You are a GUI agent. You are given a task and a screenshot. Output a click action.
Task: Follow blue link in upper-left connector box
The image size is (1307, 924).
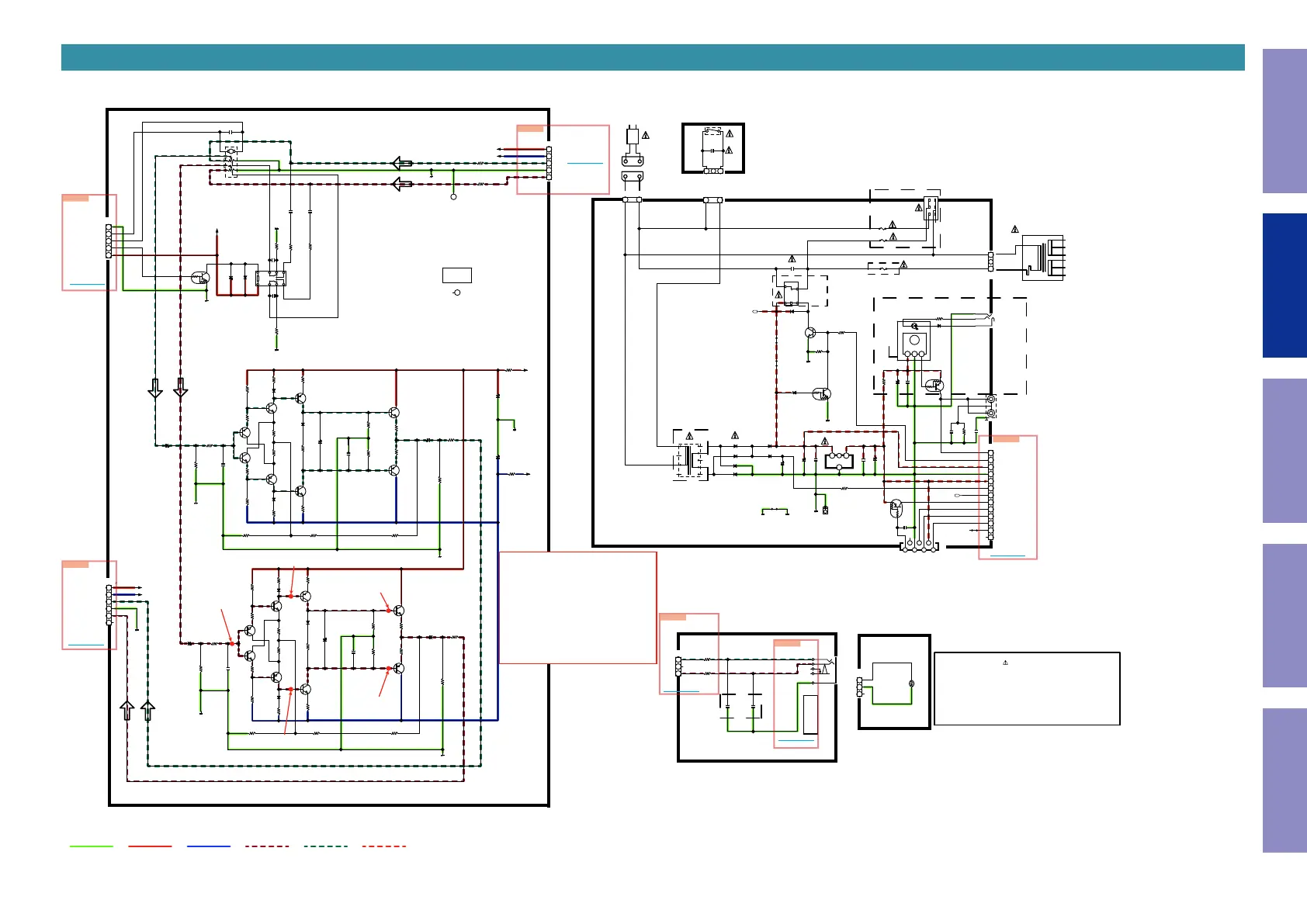point(87,285)
